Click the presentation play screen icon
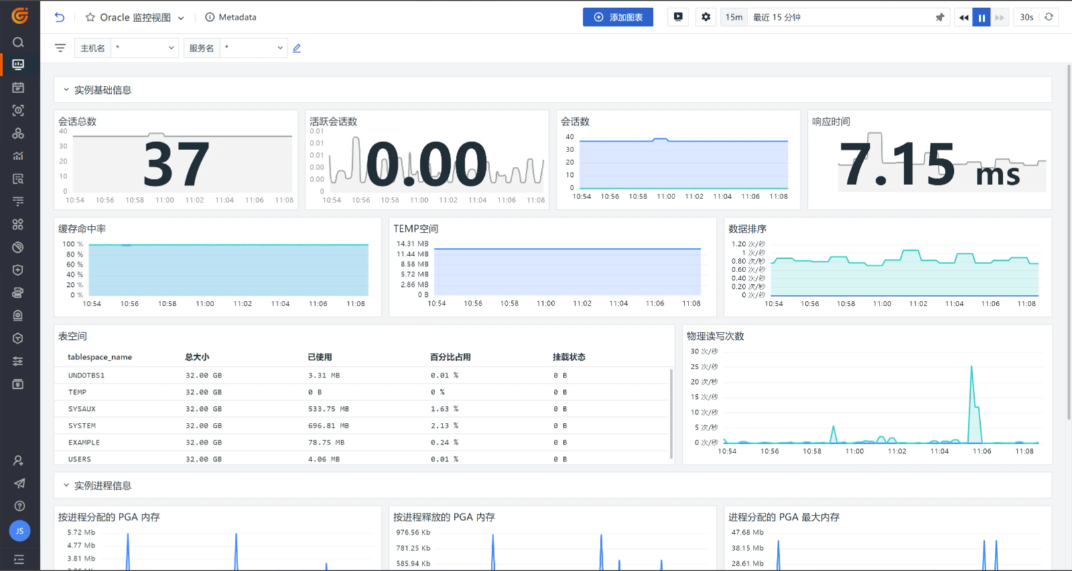 678,17
